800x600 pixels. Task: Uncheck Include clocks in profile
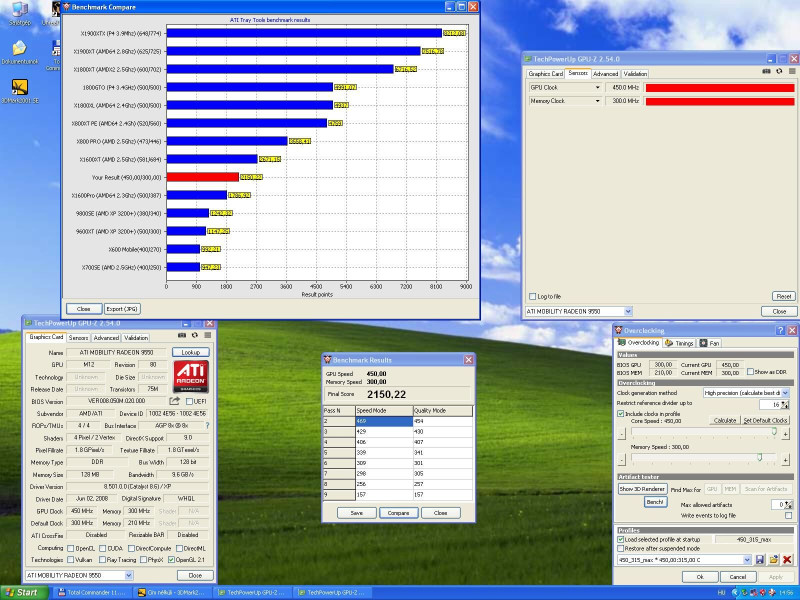(x=621, y=414)
